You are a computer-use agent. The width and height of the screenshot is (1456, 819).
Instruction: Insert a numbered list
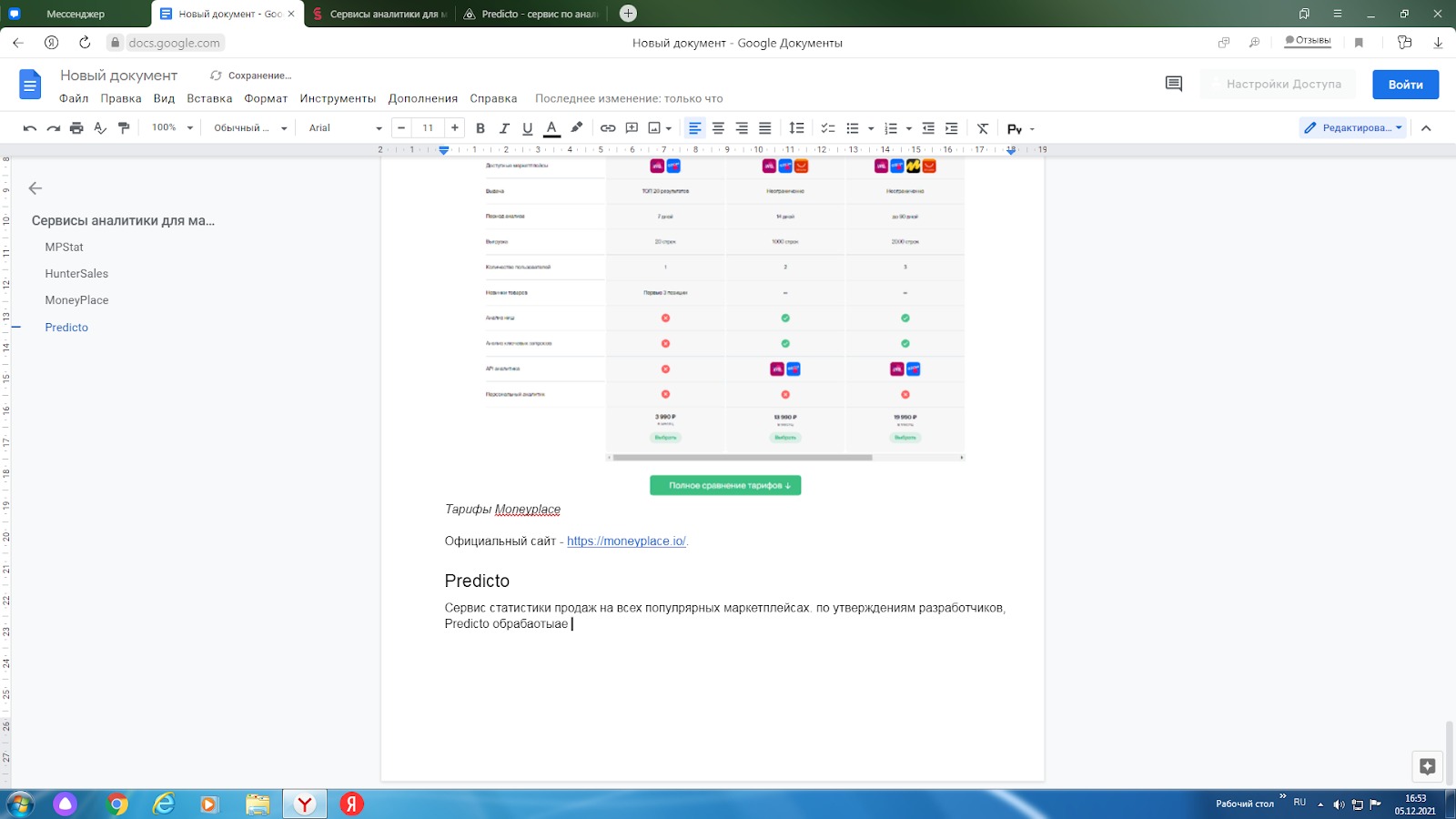pos(891,128)
